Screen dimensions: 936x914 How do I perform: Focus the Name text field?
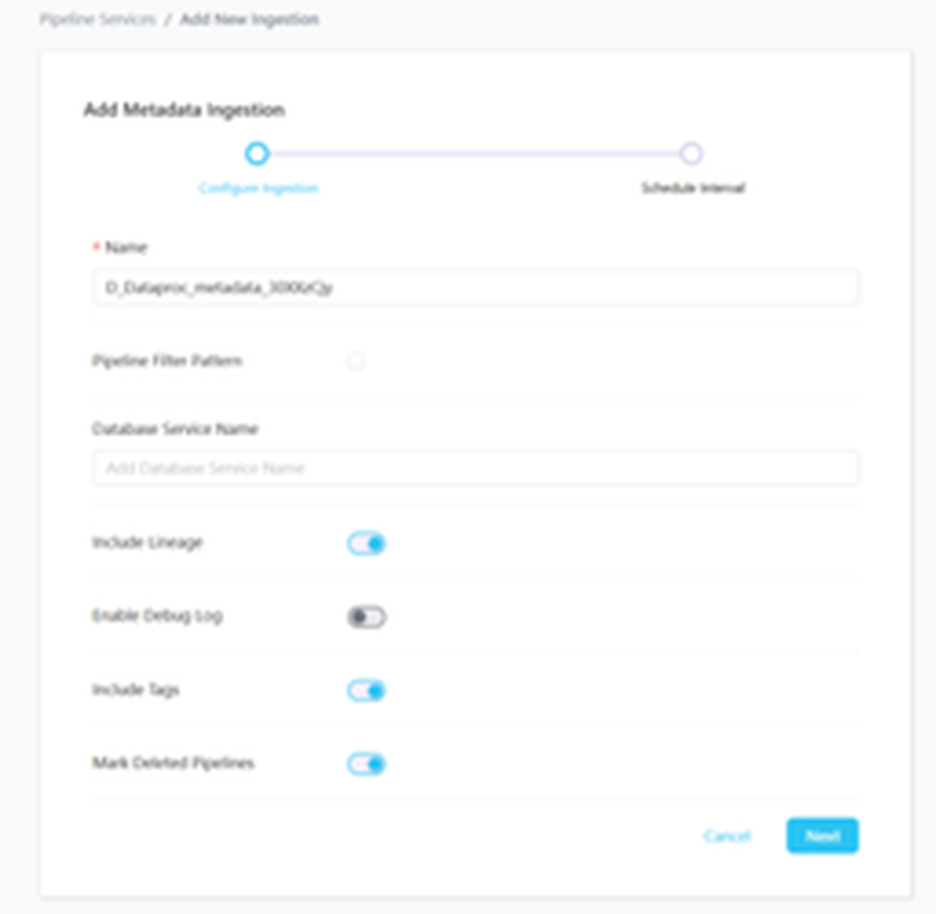pos(475,288)
